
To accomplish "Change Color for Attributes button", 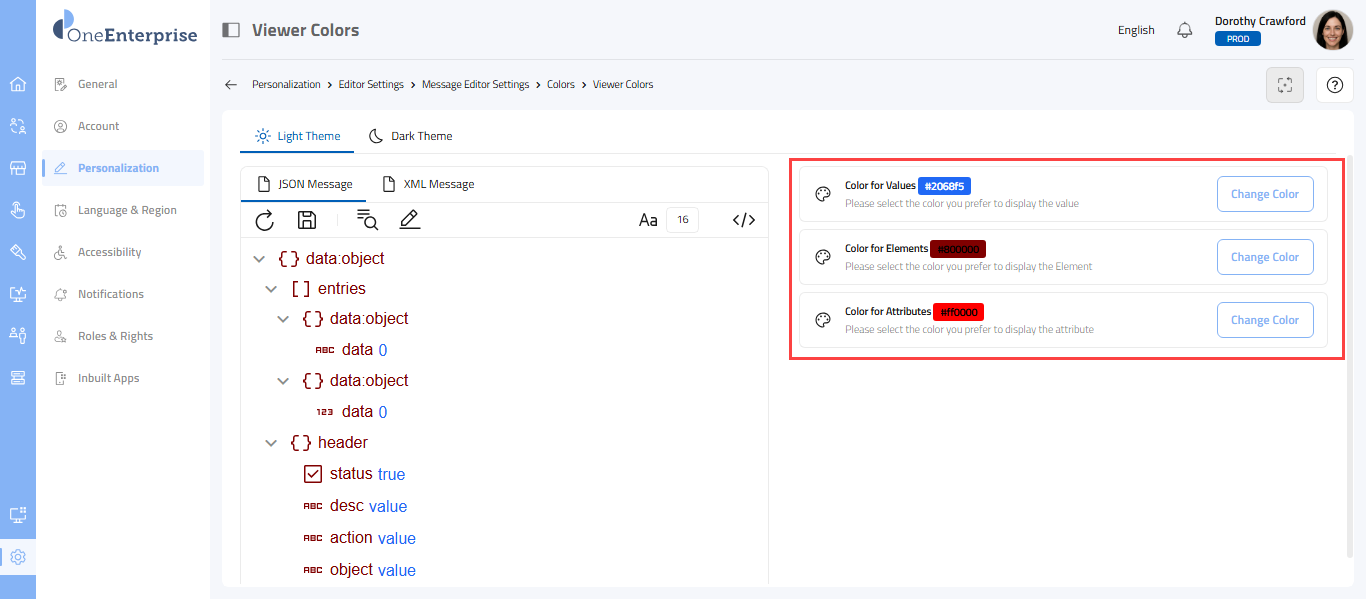I will (x=1264, y=320).
